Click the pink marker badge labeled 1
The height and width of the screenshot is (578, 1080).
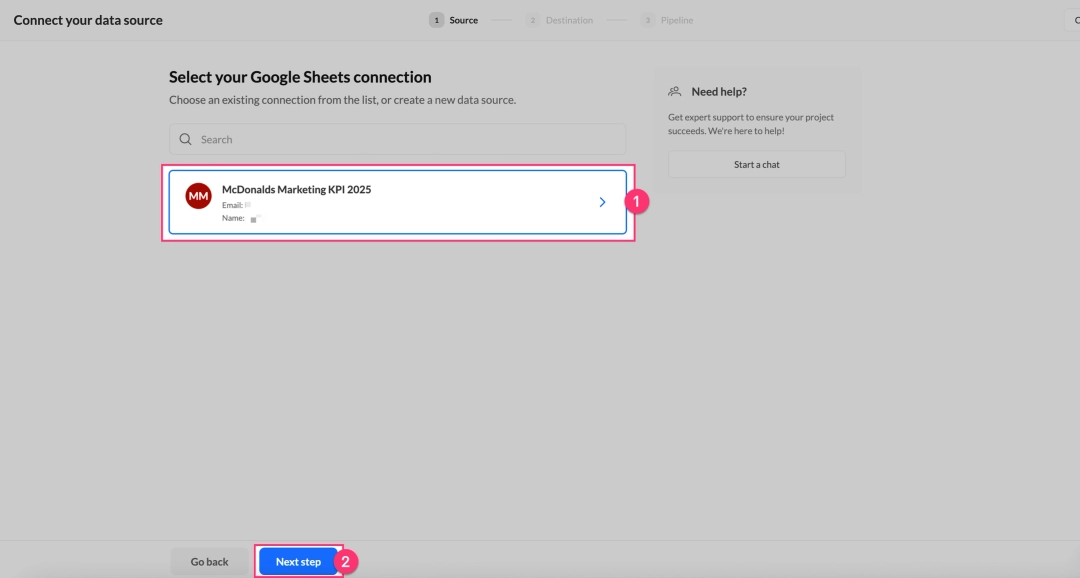[x=637, y=202]
